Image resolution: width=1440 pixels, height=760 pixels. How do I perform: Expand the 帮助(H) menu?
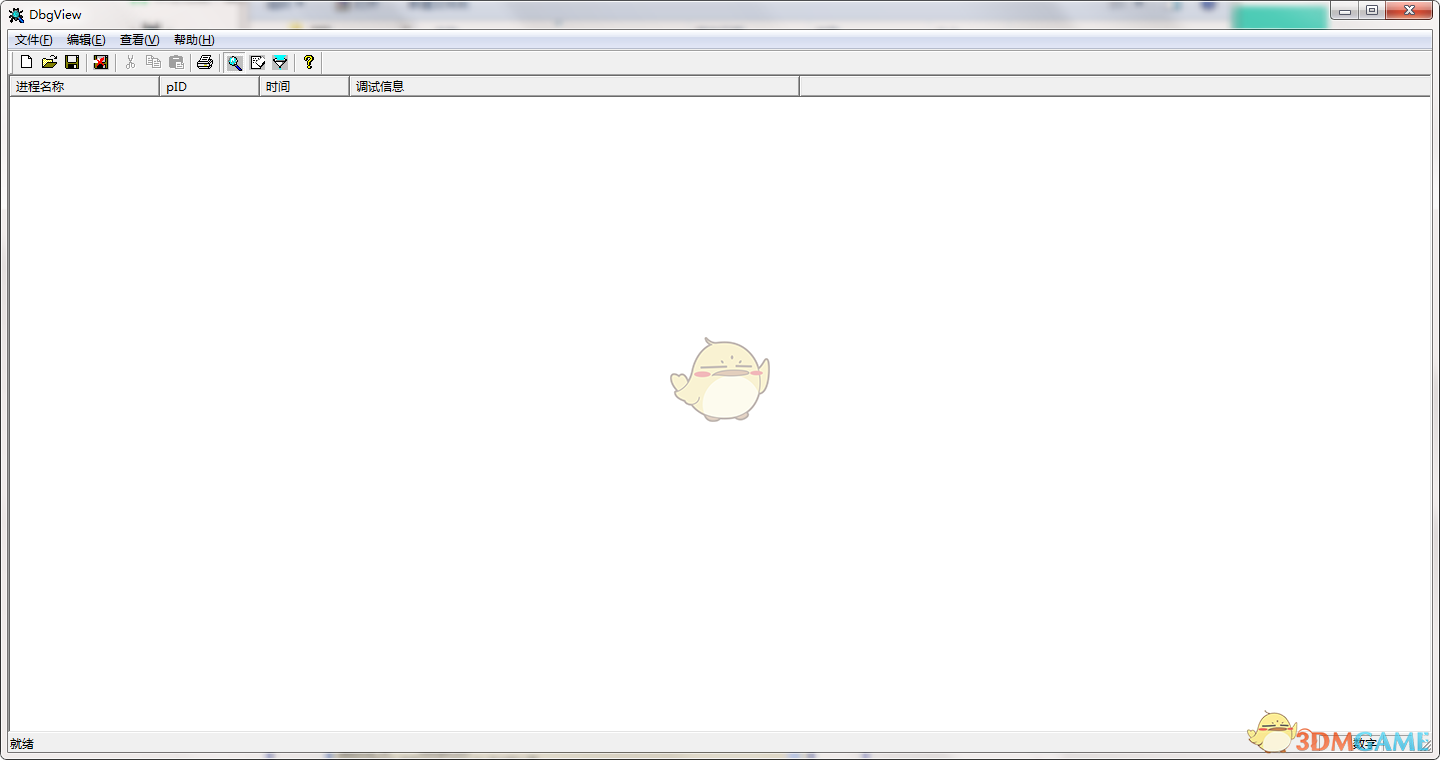(x=194, y=40)
